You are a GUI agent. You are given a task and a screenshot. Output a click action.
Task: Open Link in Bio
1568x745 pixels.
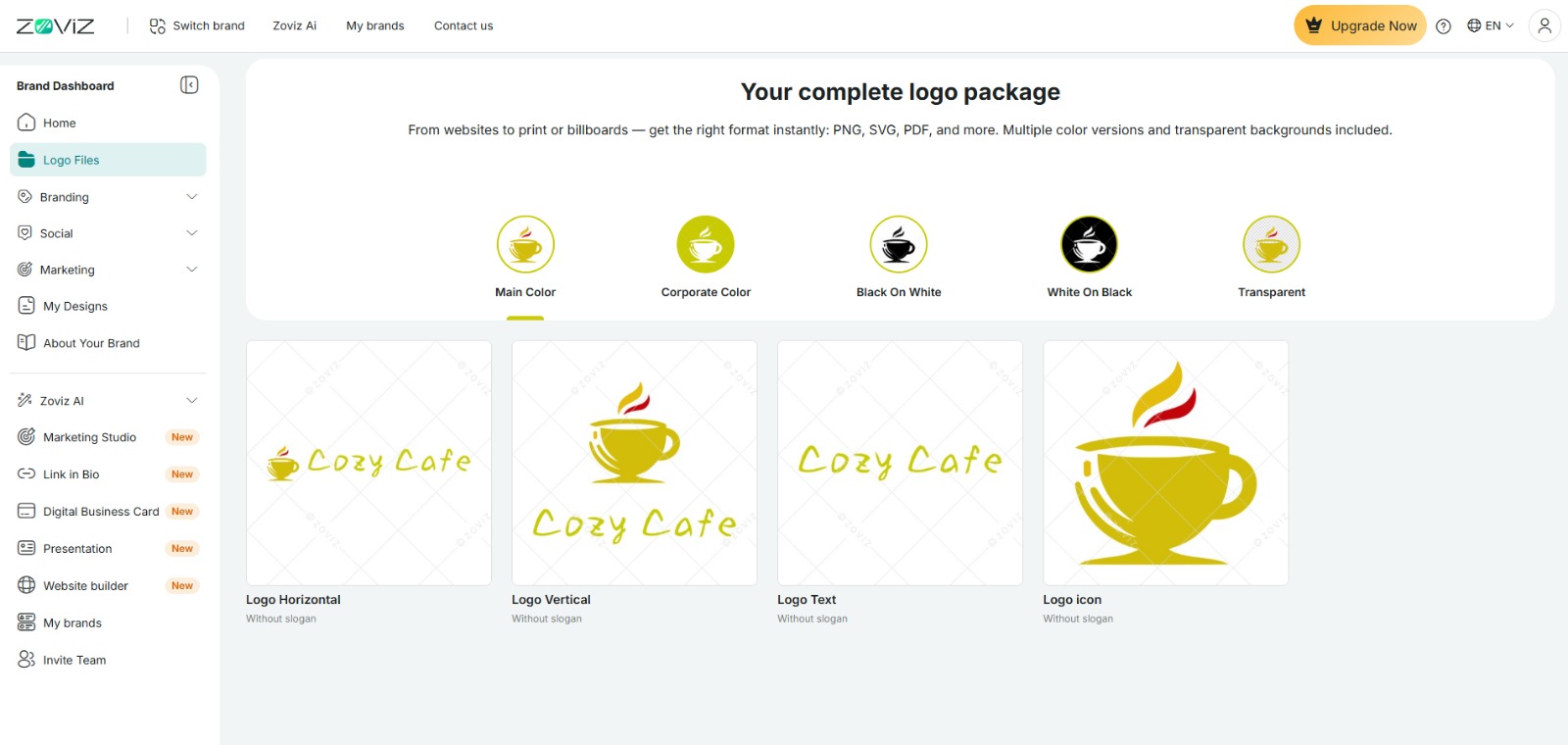click(x=71, y=474)
